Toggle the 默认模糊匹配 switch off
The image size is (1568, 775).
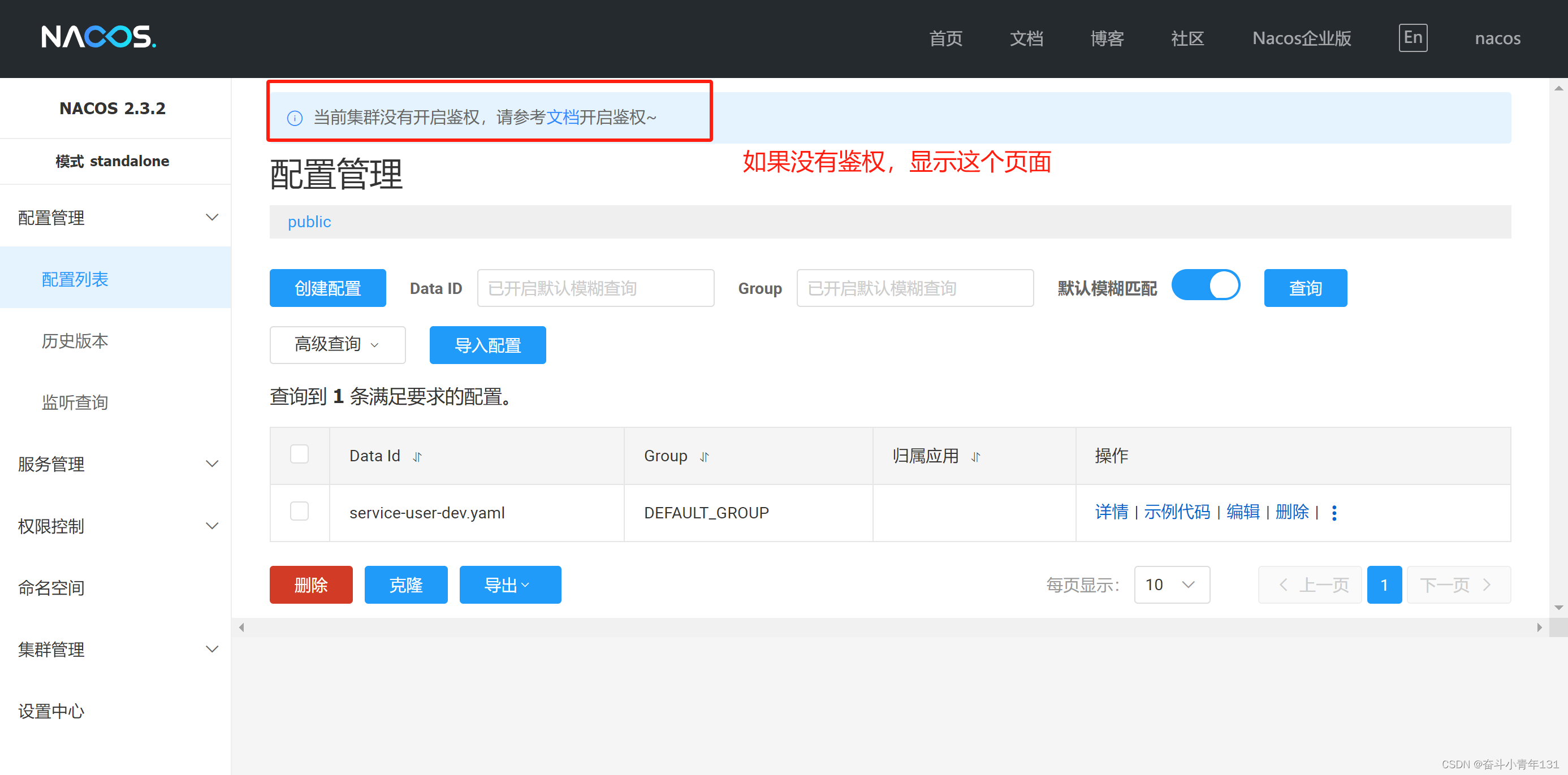point(1205,286)
